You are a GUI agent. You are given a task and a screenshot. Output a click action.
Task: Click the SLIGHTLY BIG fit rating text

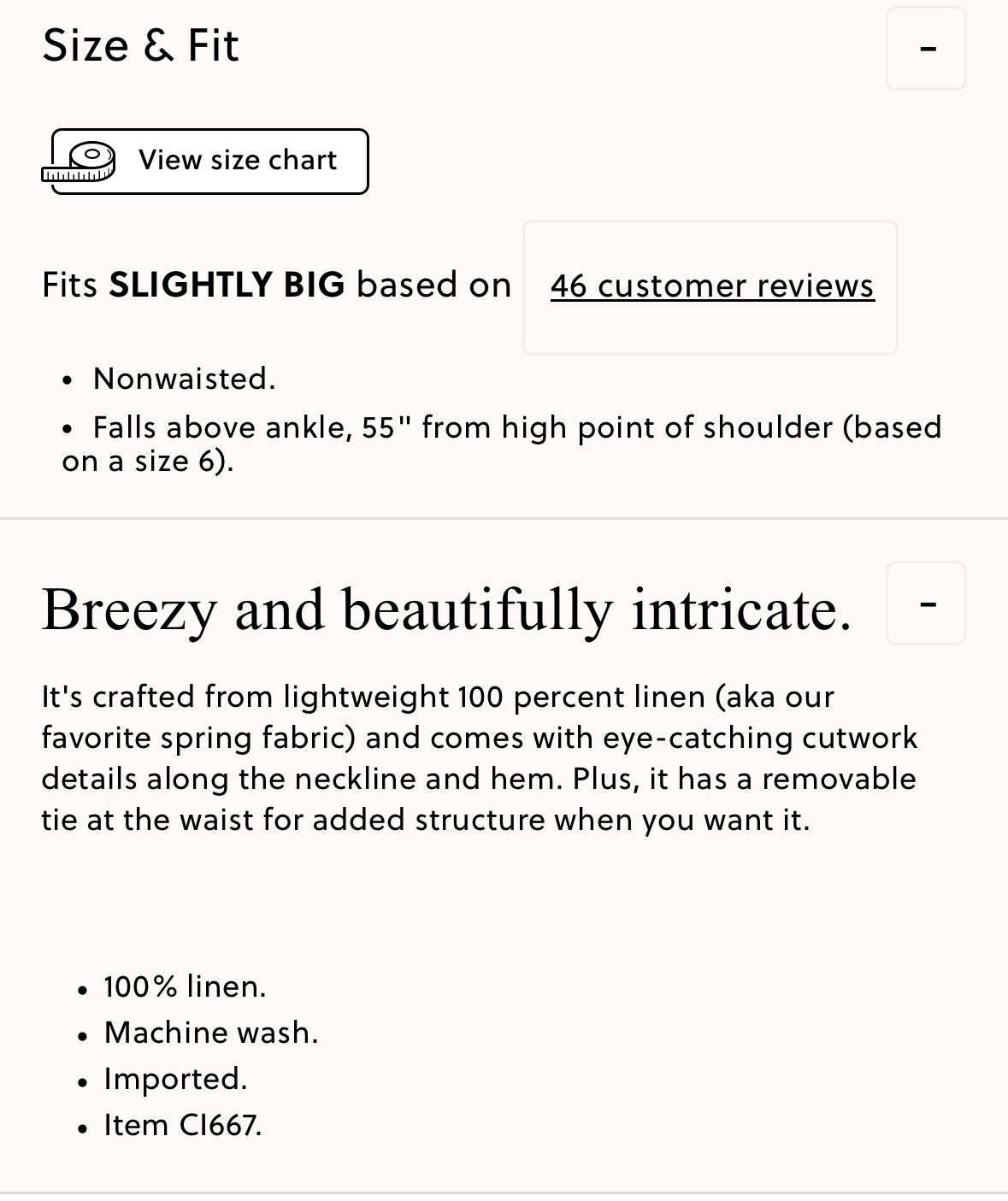point(227,286)
